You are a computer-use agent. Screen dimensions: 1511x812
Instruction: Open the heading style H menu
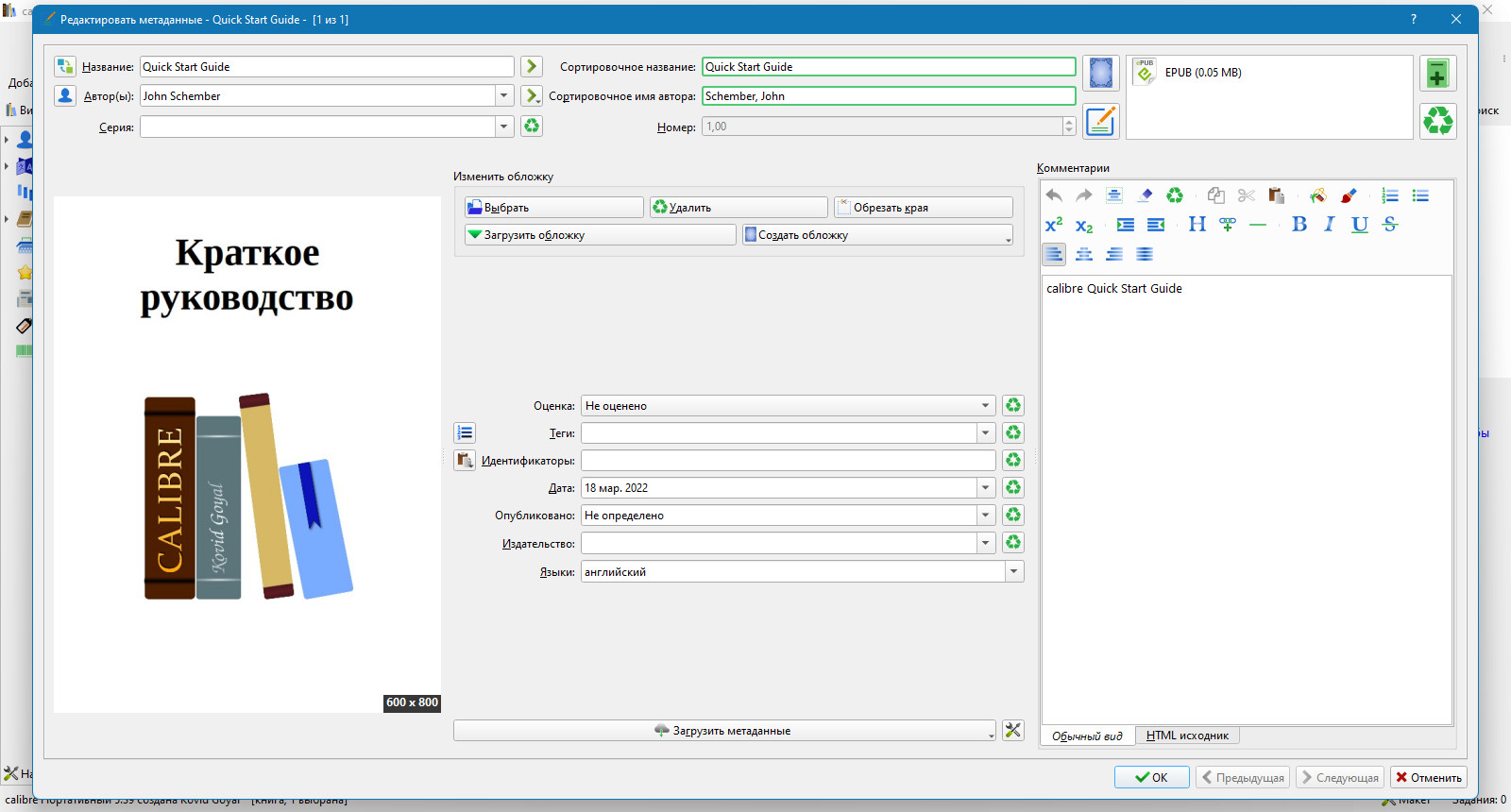(1197, 225)
